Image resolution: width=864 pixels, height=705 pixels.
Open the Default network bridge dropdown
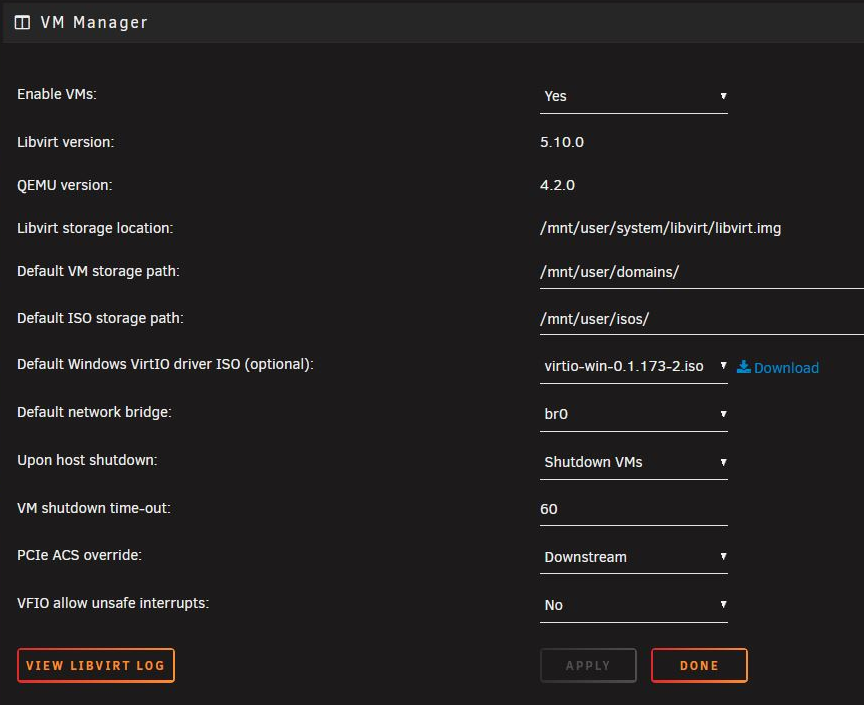[x=634, y=414]
